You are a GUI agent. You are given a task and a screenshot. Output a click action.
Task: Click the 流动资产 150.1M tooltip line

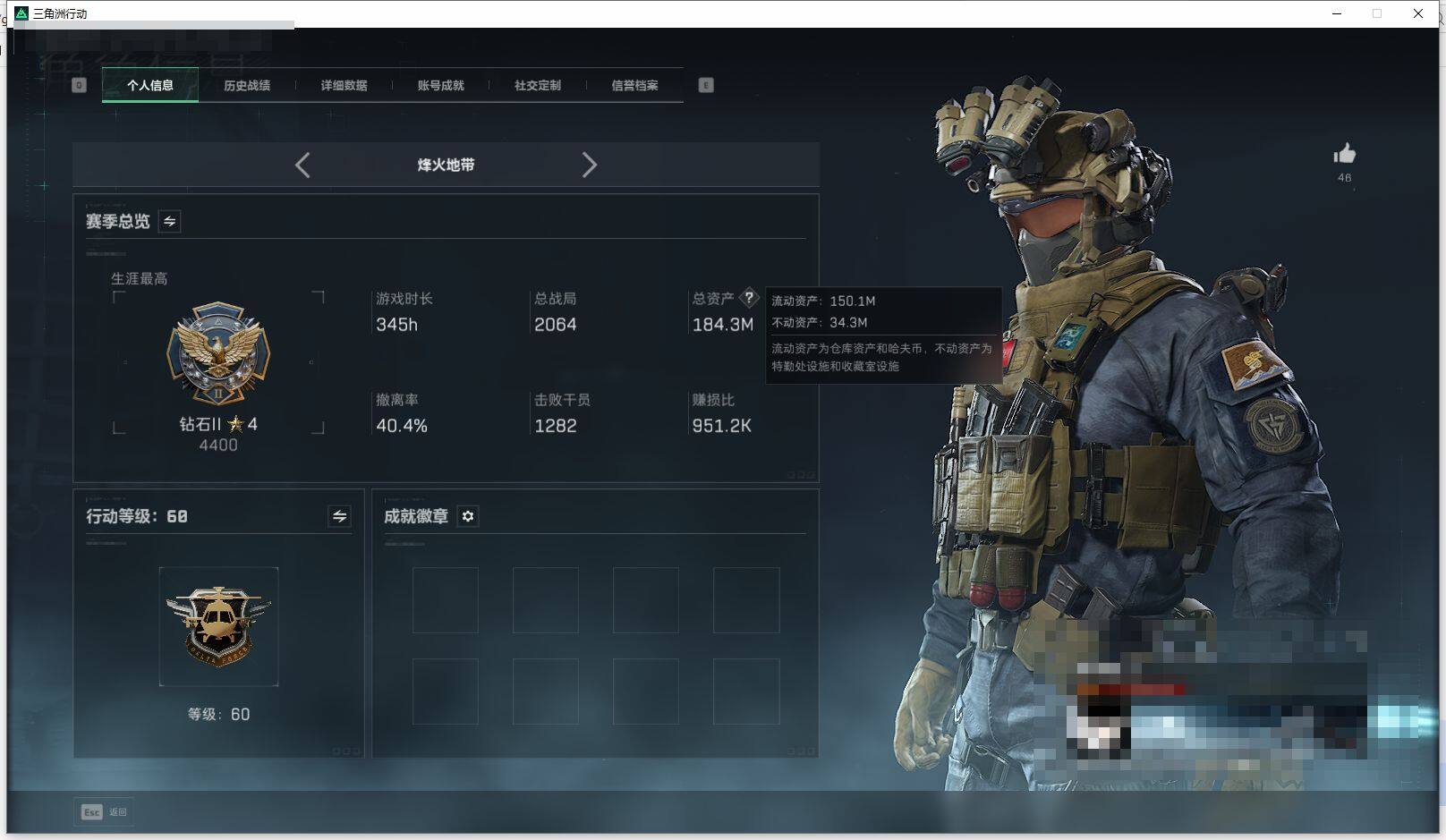(x=823, y=301)
